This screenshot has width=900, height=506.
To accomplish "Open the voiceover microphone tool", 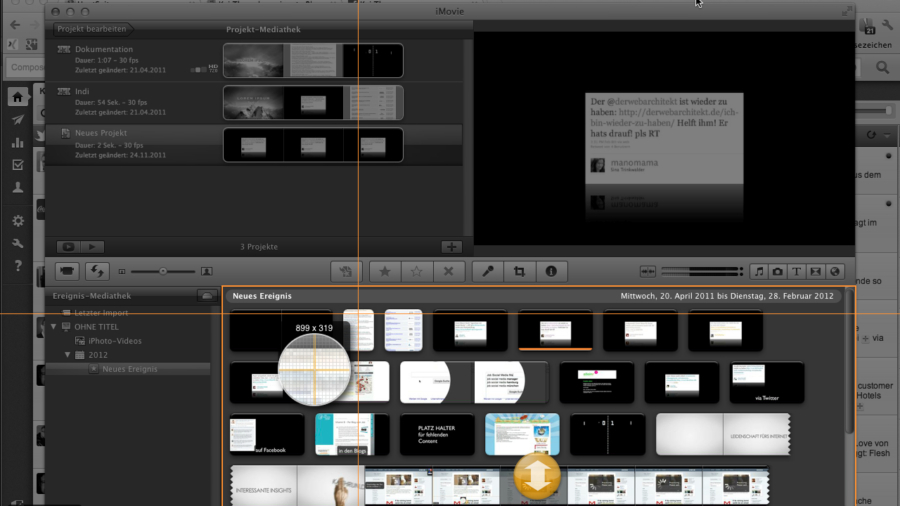I will coord(488,271).
